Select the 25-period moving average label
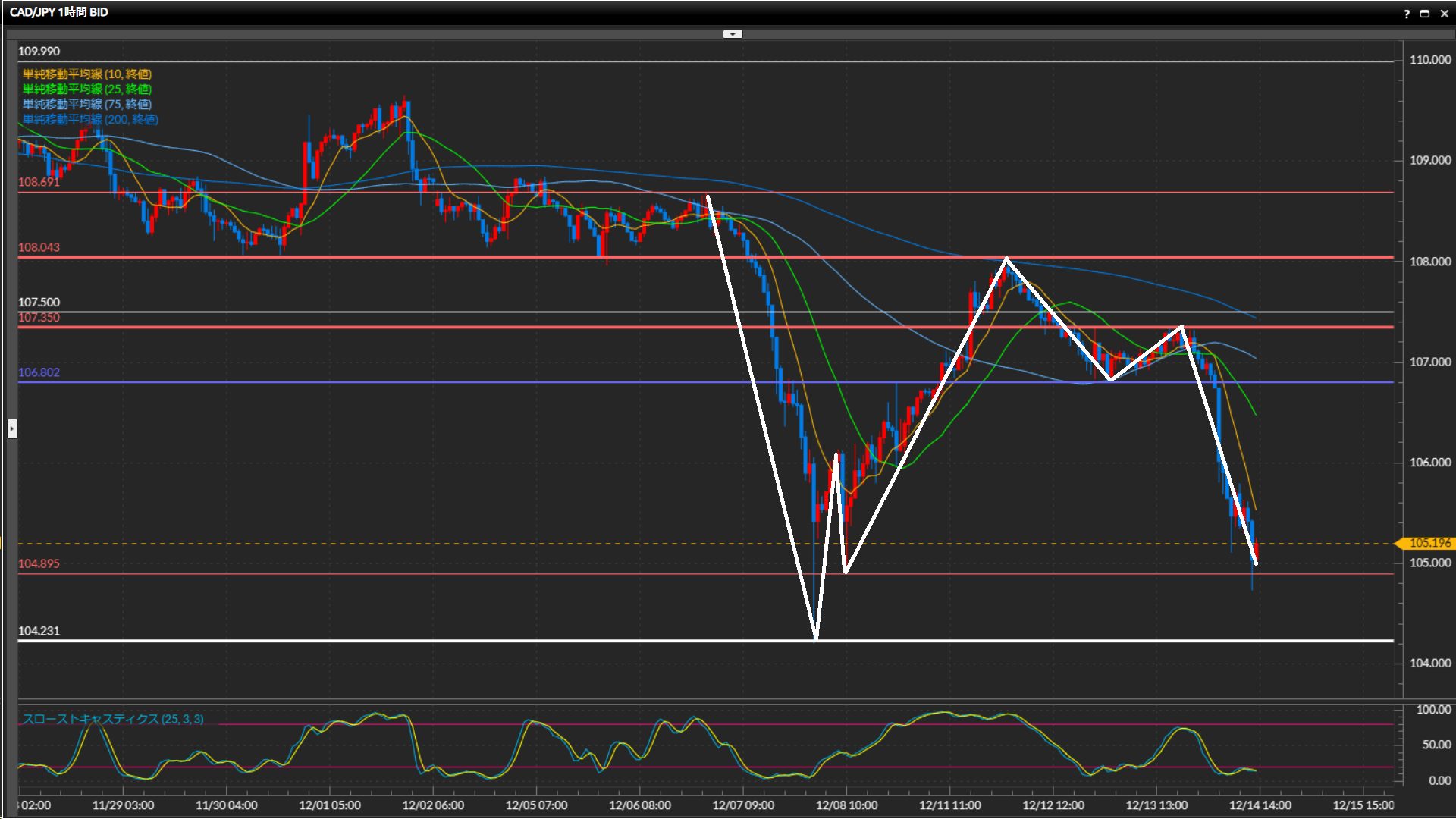 point(87,89)
